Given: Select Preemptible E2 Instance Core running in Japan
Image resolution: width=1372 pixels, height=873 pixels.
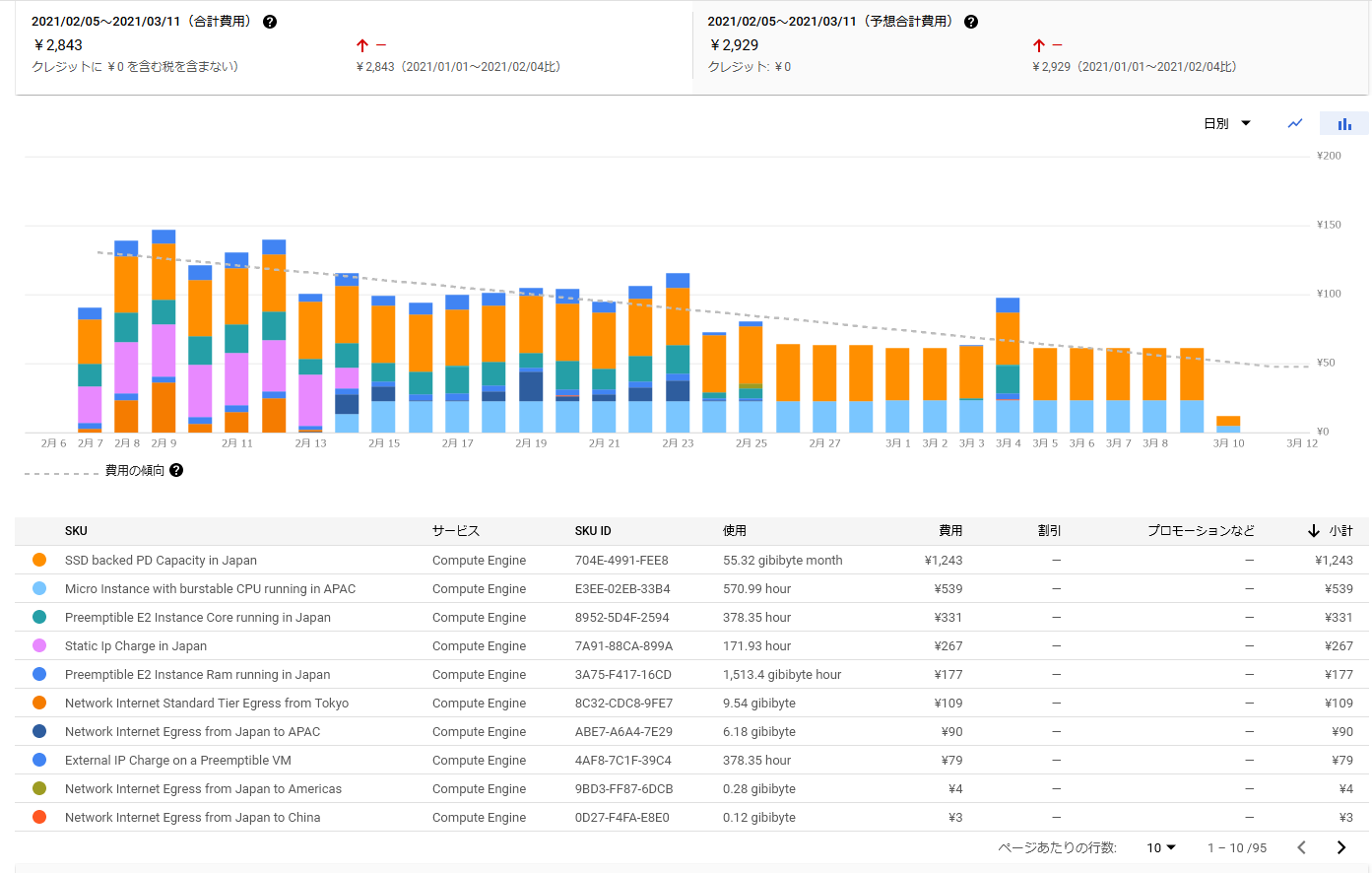Looking at the screenshot, I should pos(198,617).
